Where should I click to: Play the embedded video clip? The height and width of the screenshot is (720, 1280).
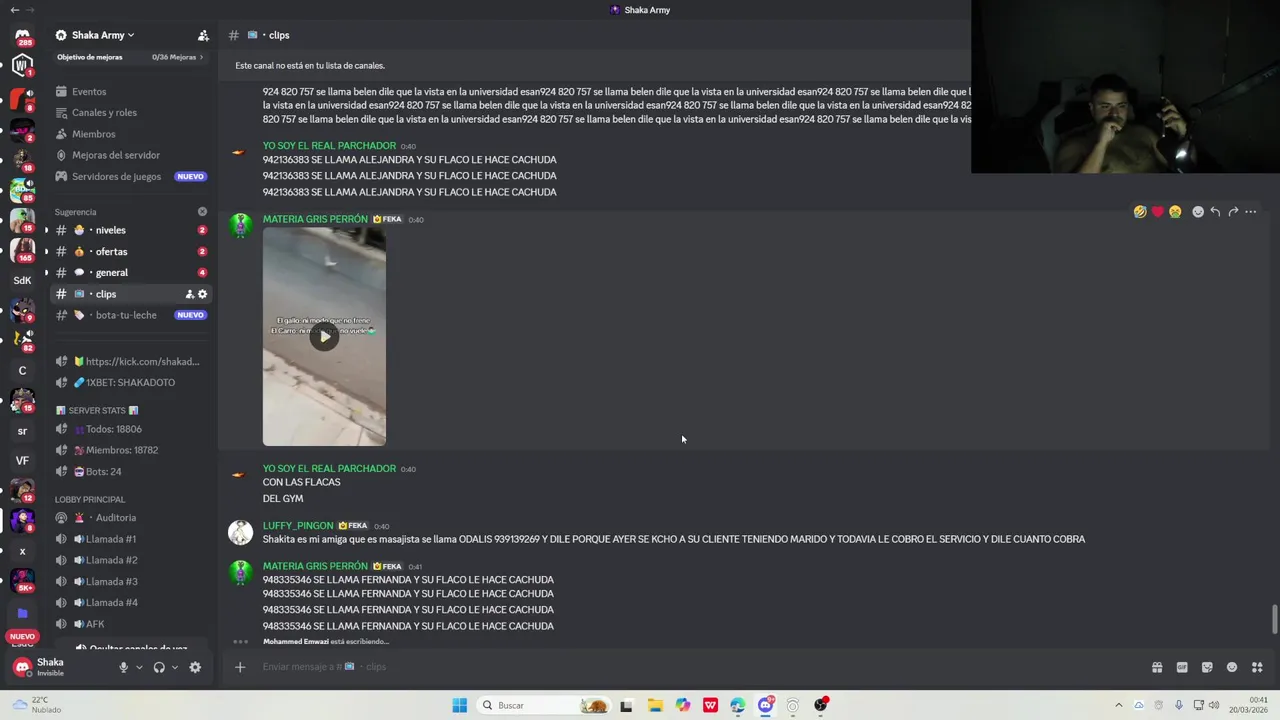(324, 337)
